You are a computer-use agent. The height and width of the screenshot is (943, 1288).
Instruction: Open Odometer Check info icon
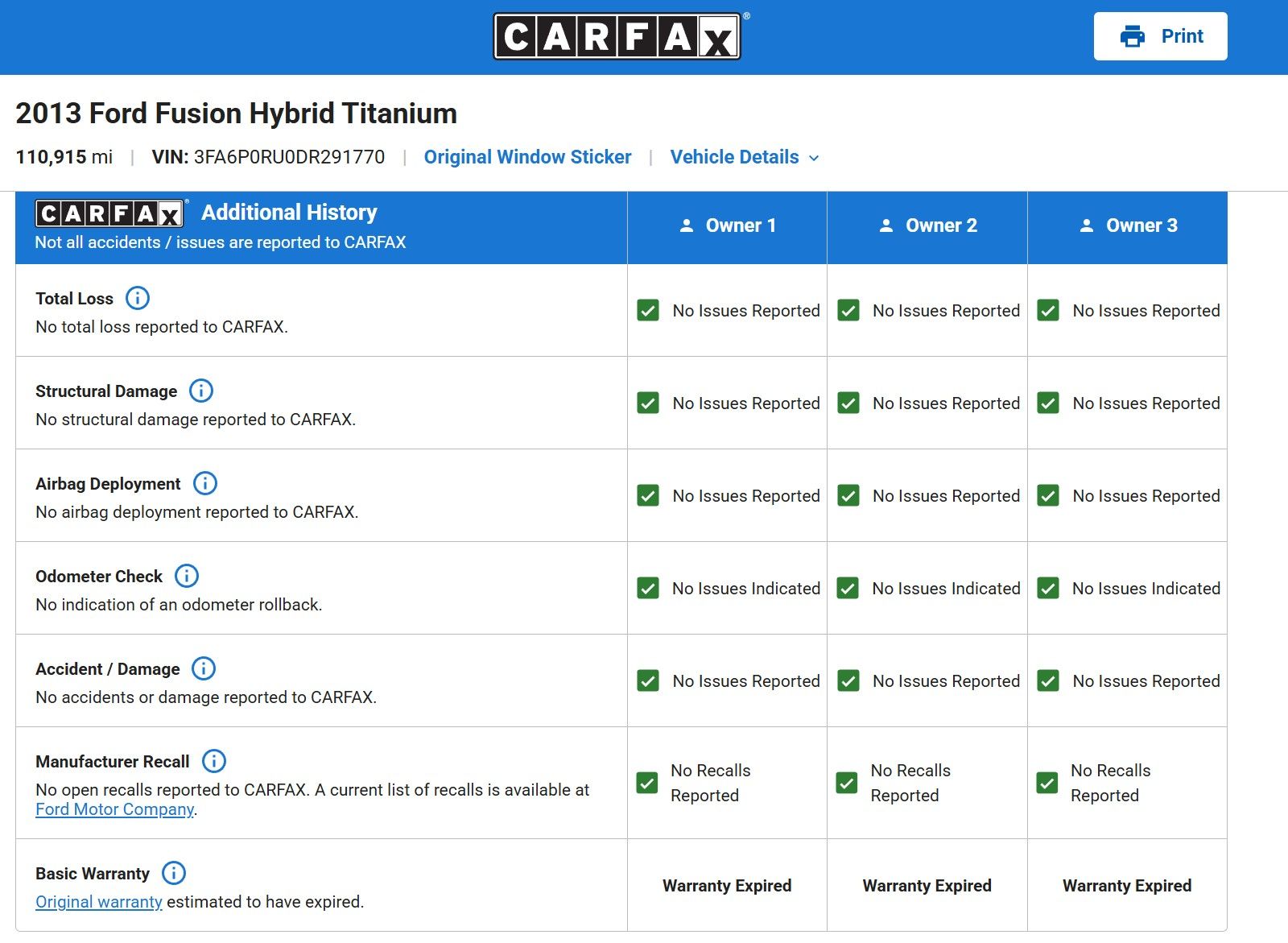click(187, 576)
